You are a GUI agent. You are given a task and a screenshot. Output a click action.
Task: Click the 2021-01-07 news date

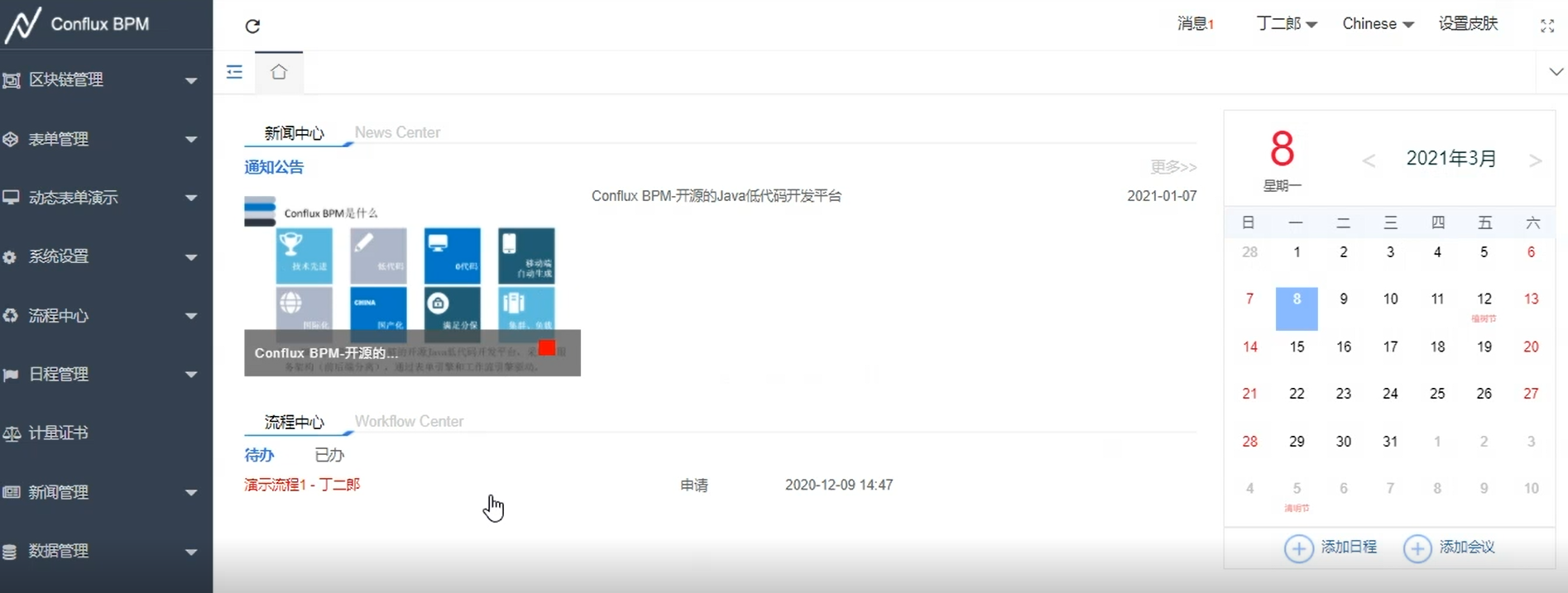[x=1162, y=196]
